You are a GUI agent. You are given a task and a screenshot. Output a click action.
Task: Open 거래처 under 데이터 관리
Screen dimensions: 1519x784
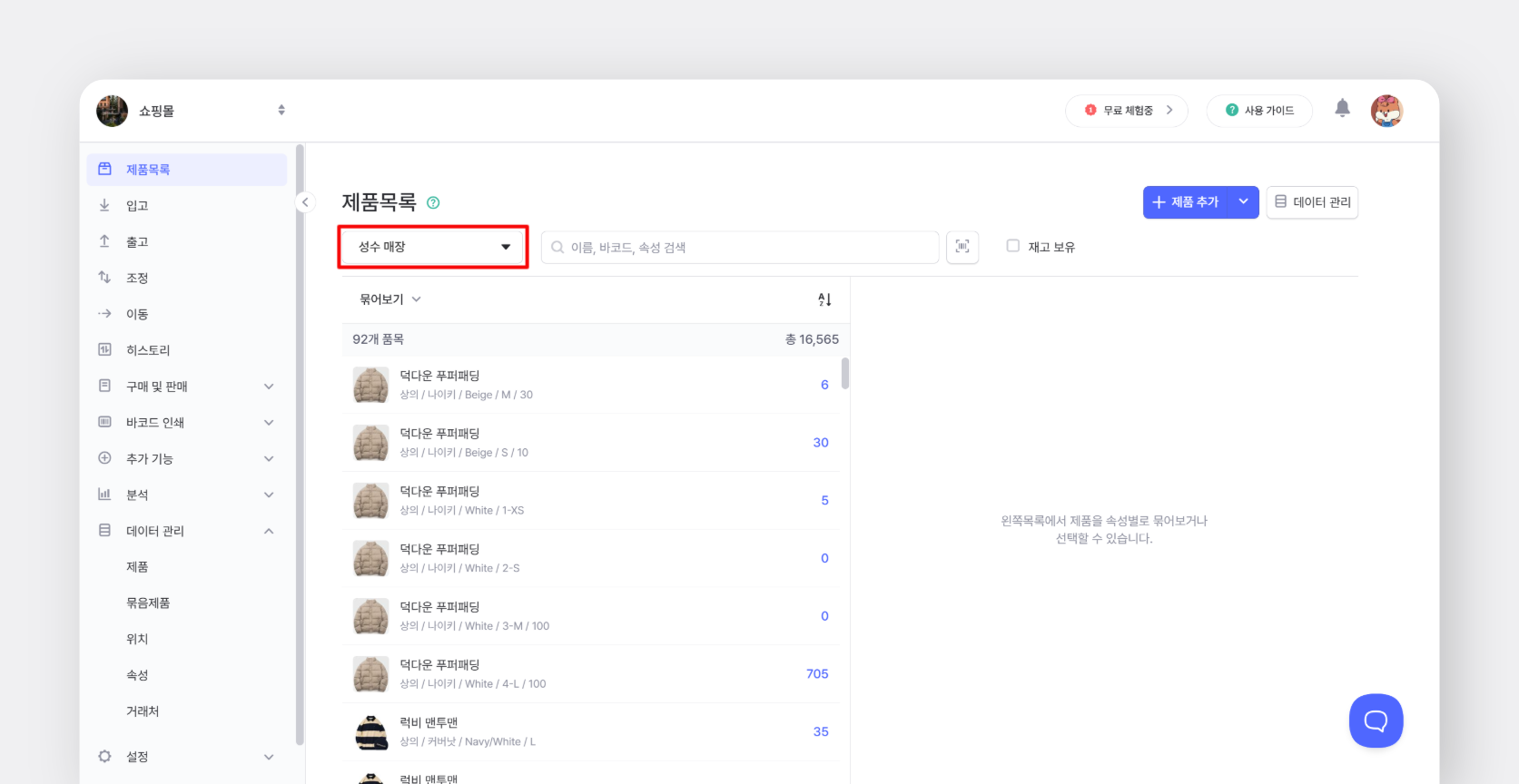tap(143, 711)
